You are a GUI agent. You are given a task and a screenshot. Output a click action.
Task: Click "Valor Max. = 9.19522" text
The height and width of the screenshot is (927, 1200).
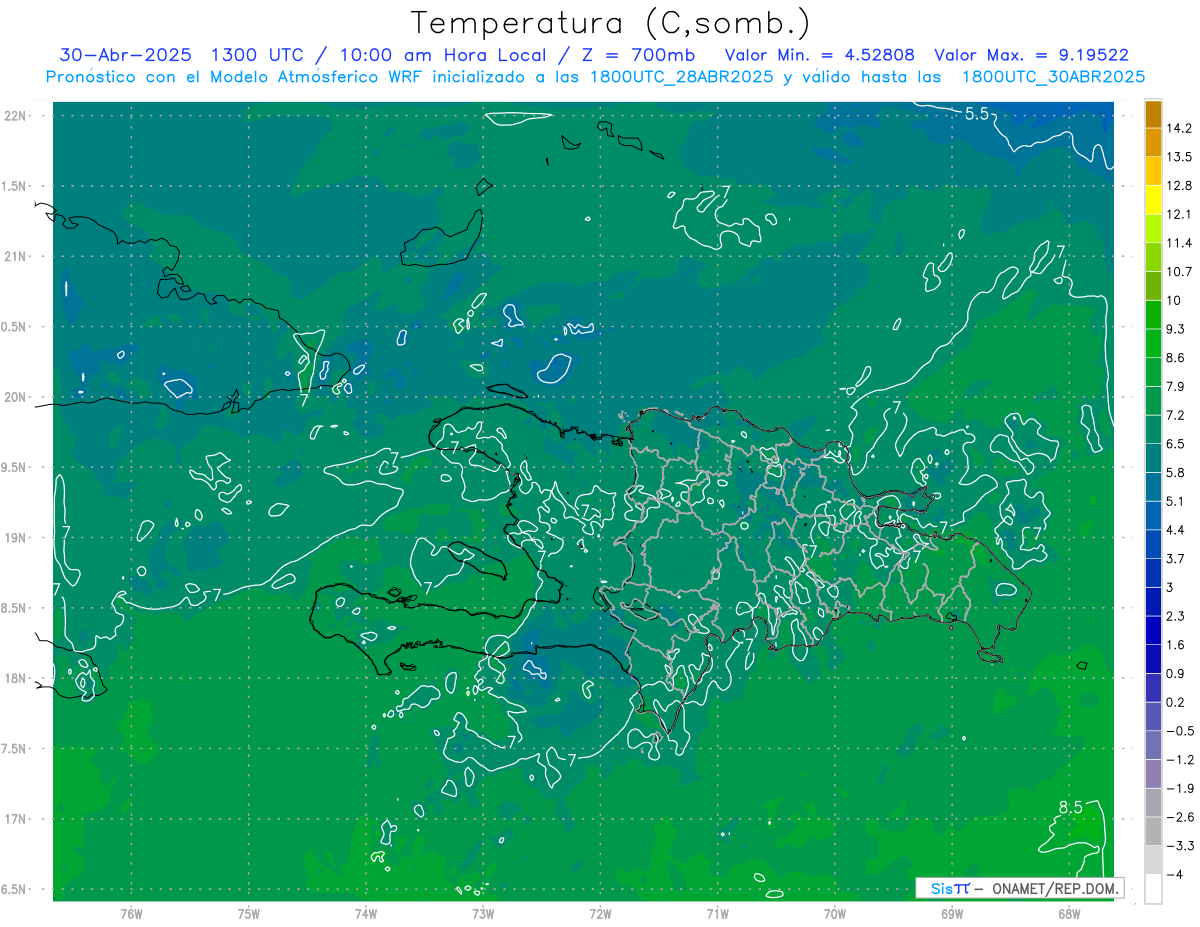[x=1031, y=55]
